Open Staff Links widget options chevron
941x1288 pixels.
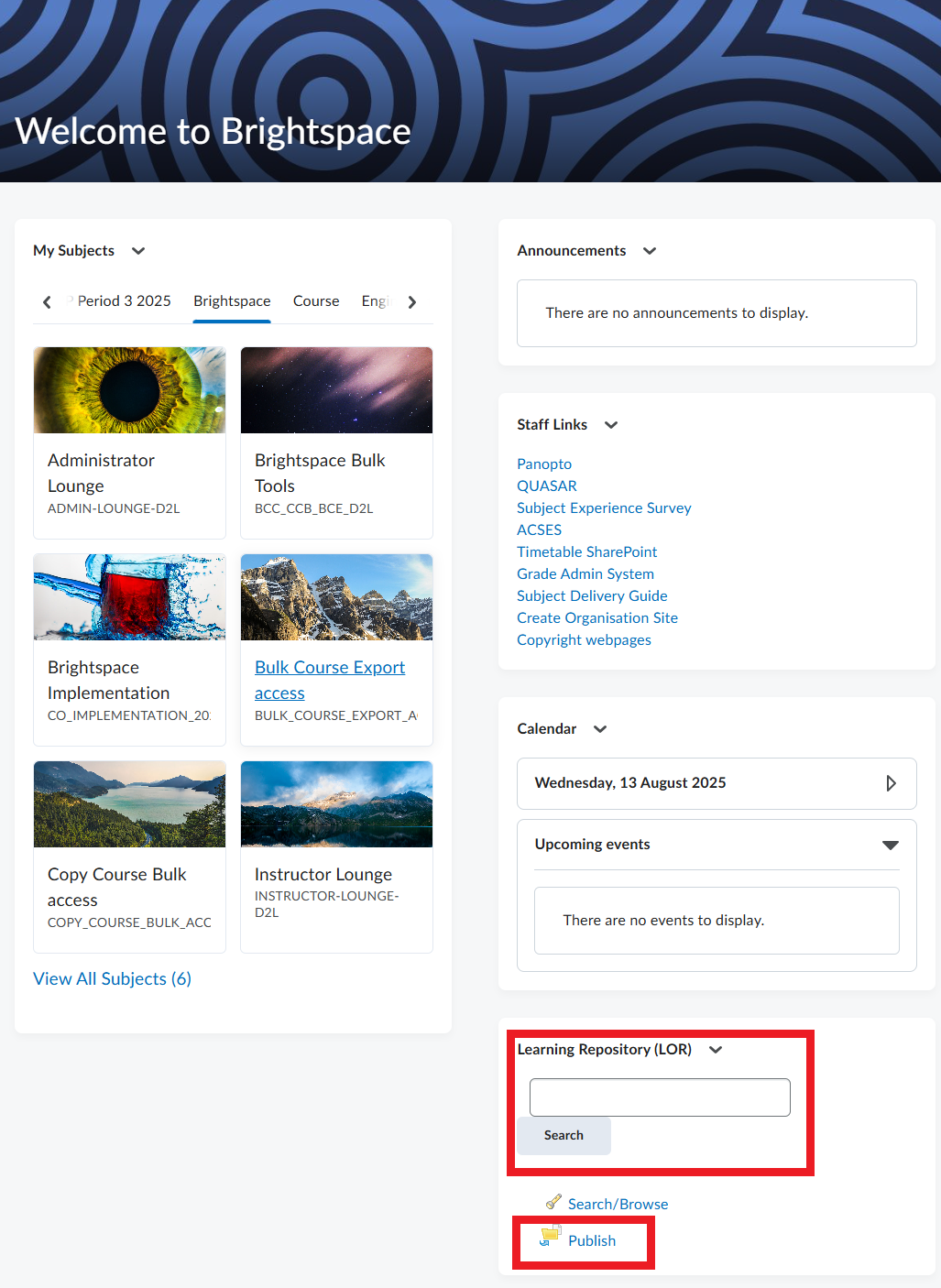(611, 425)
